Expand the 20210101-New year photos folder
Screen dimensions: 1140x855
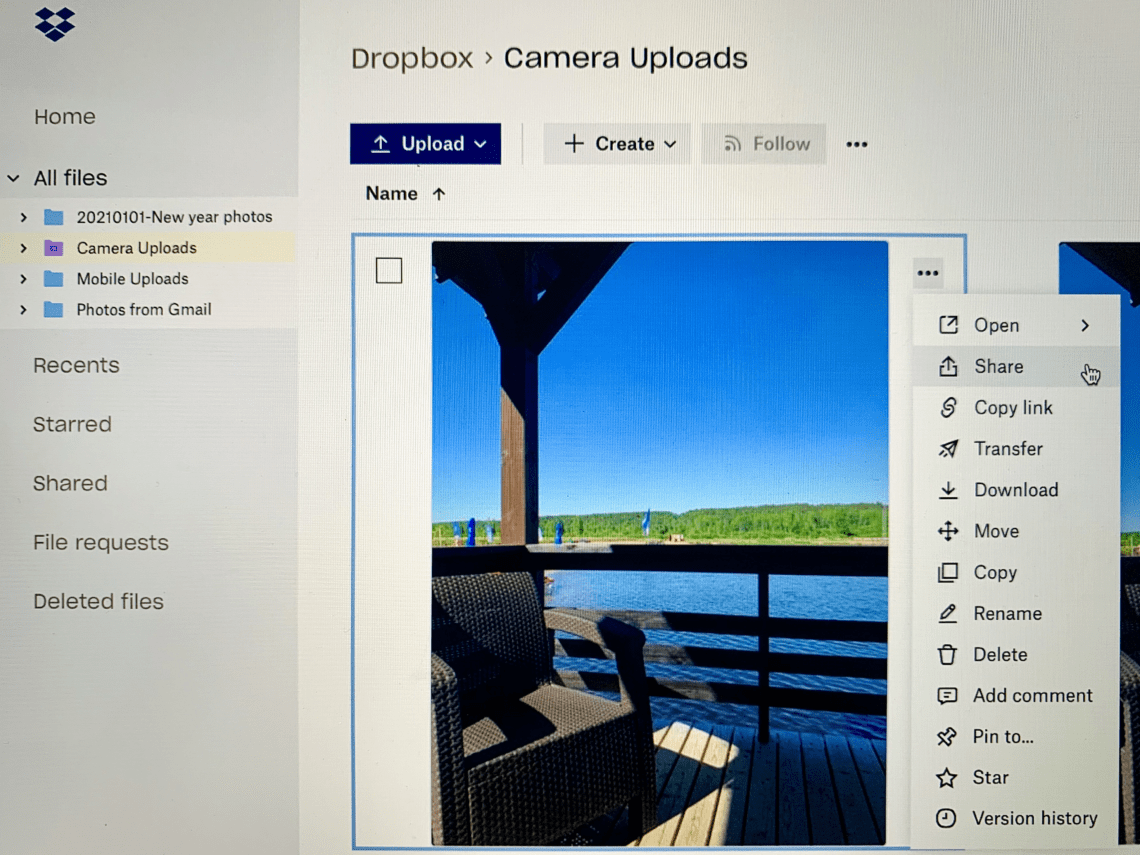click(24, 217)
